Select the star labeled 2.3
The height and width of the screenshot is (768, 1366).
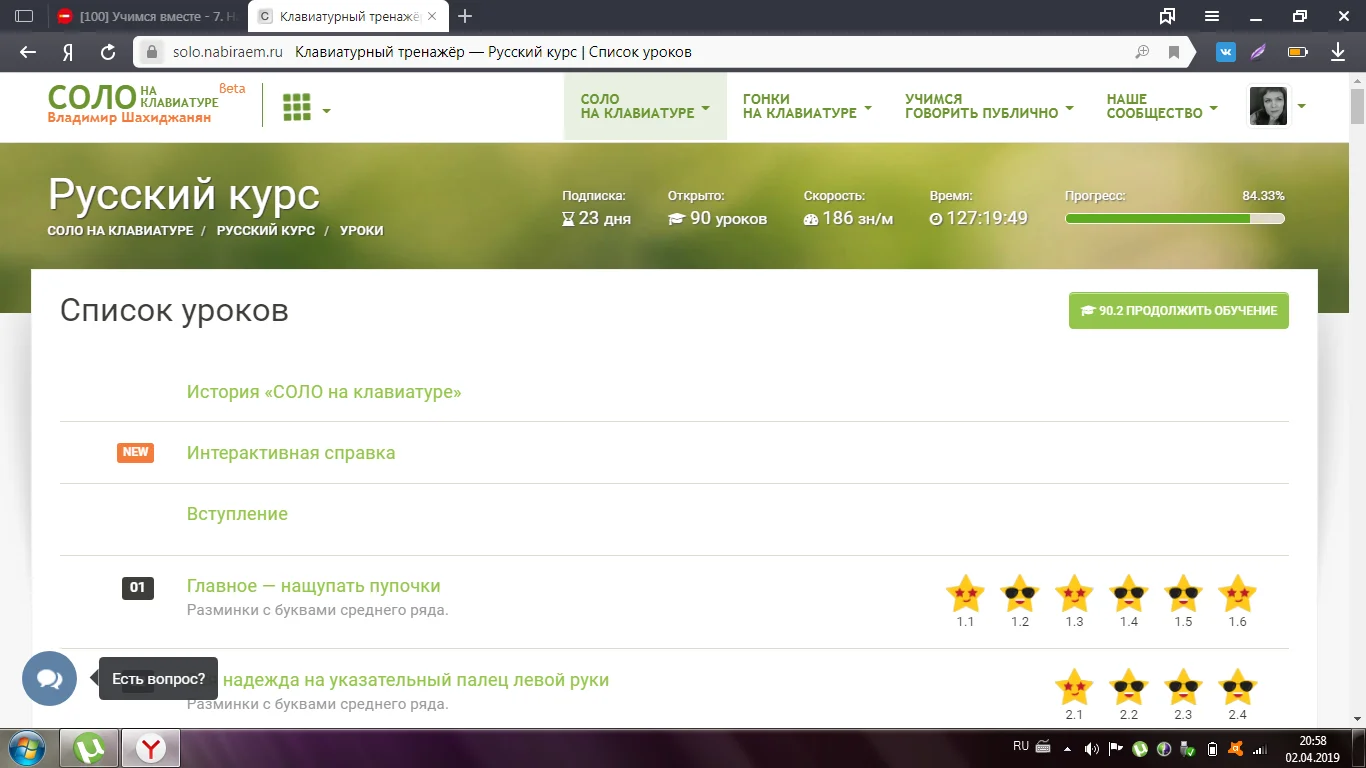point(1183,687)
